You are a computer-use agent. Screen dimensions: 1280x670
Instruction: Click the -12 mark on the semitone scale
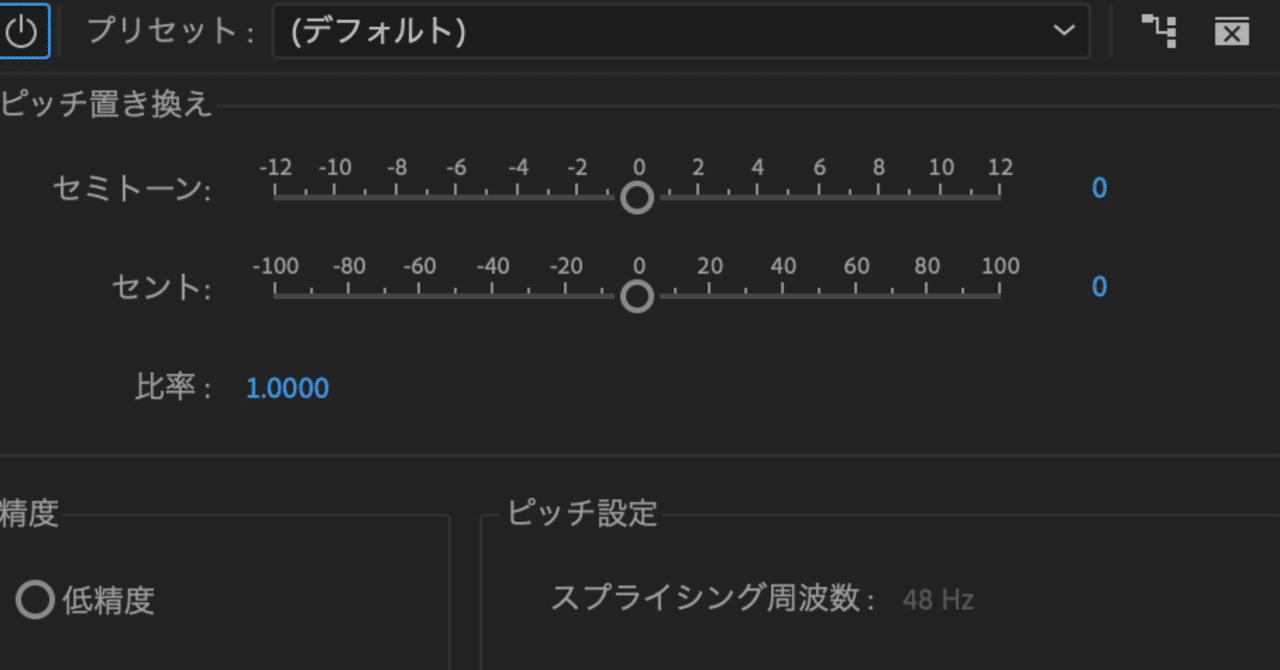coord(277,167)
